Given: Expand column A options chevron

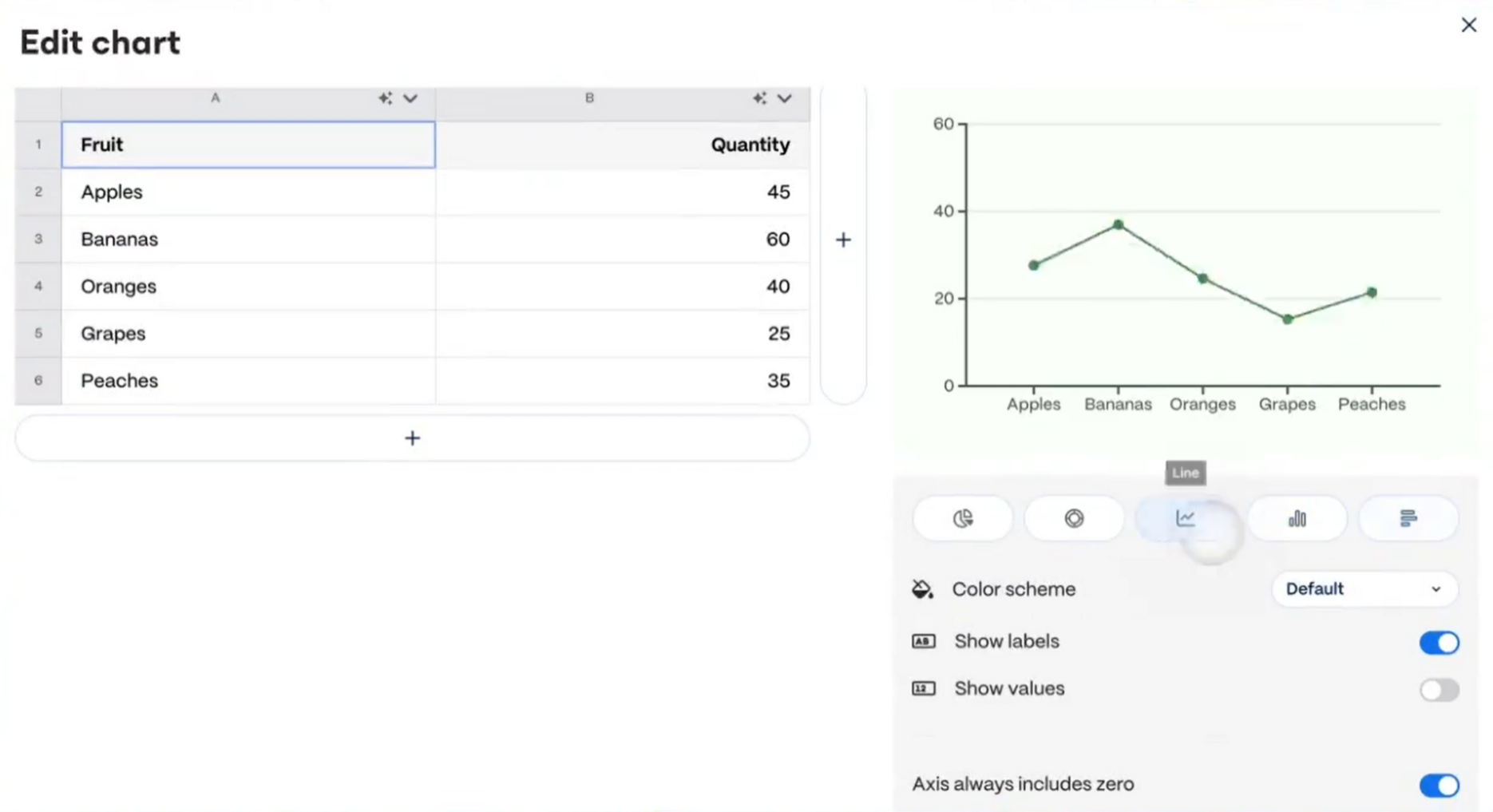Looking at the screenshot, I should click(x=410, y=98).
